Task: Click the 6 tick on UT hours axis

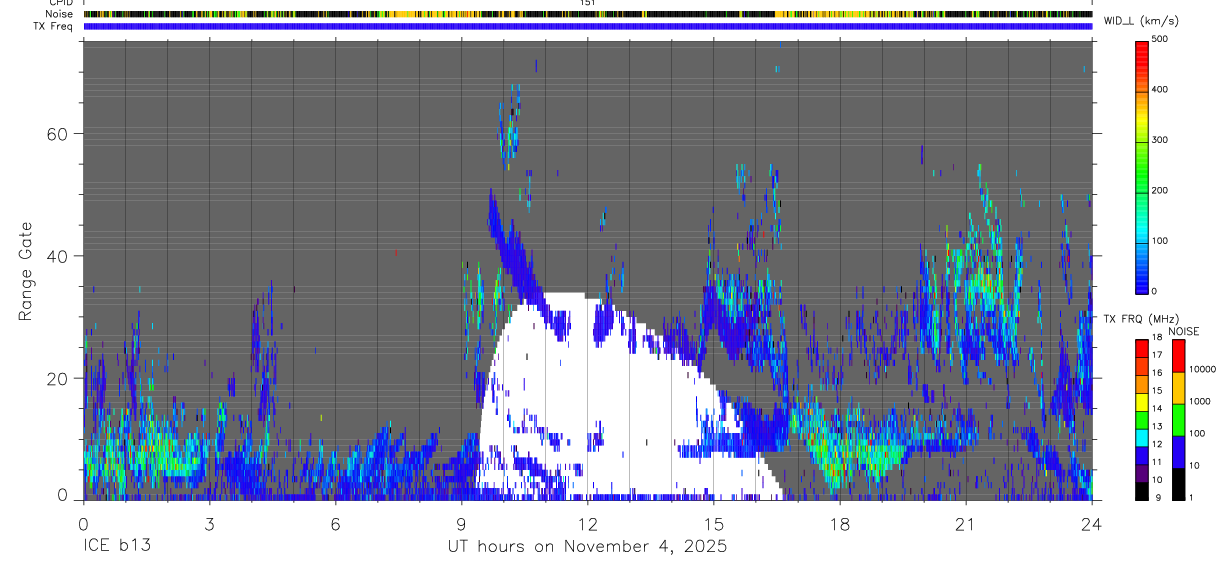Action: pyautogui.click(x=335, y=524)
